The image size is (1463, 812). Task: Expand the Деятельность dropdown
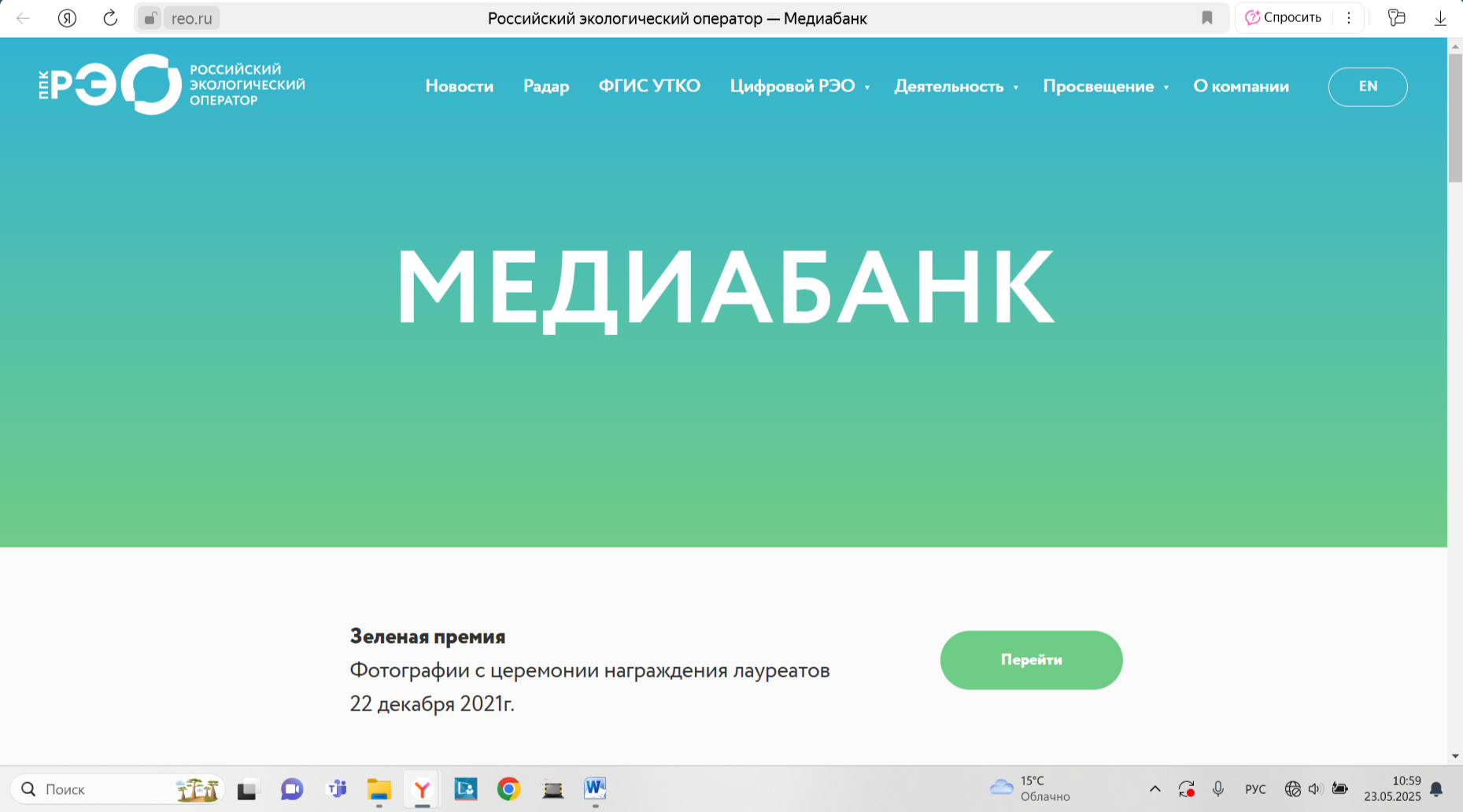click(956, 87)
